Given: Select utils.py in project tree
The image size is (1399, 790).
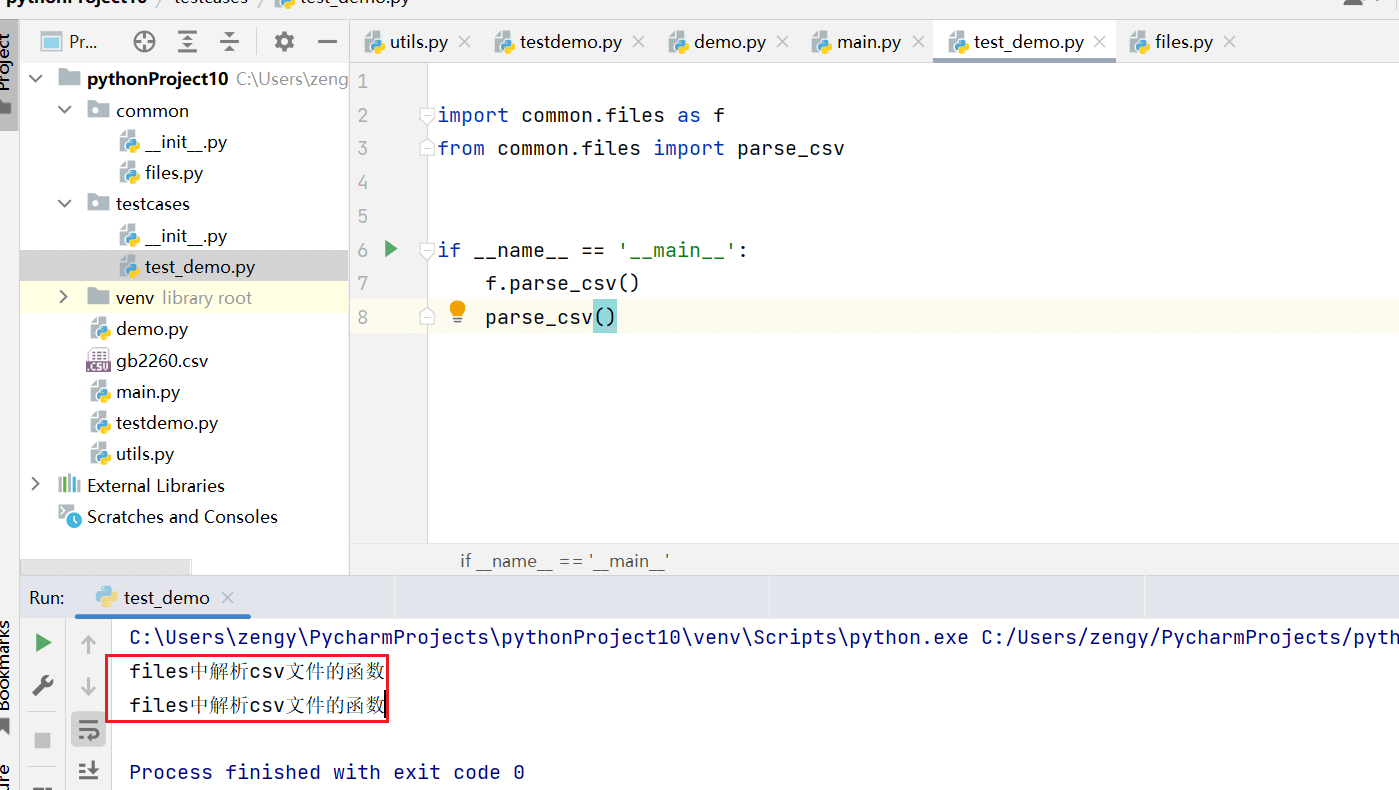Looking at the screenshot, I should tap(145, 454).
